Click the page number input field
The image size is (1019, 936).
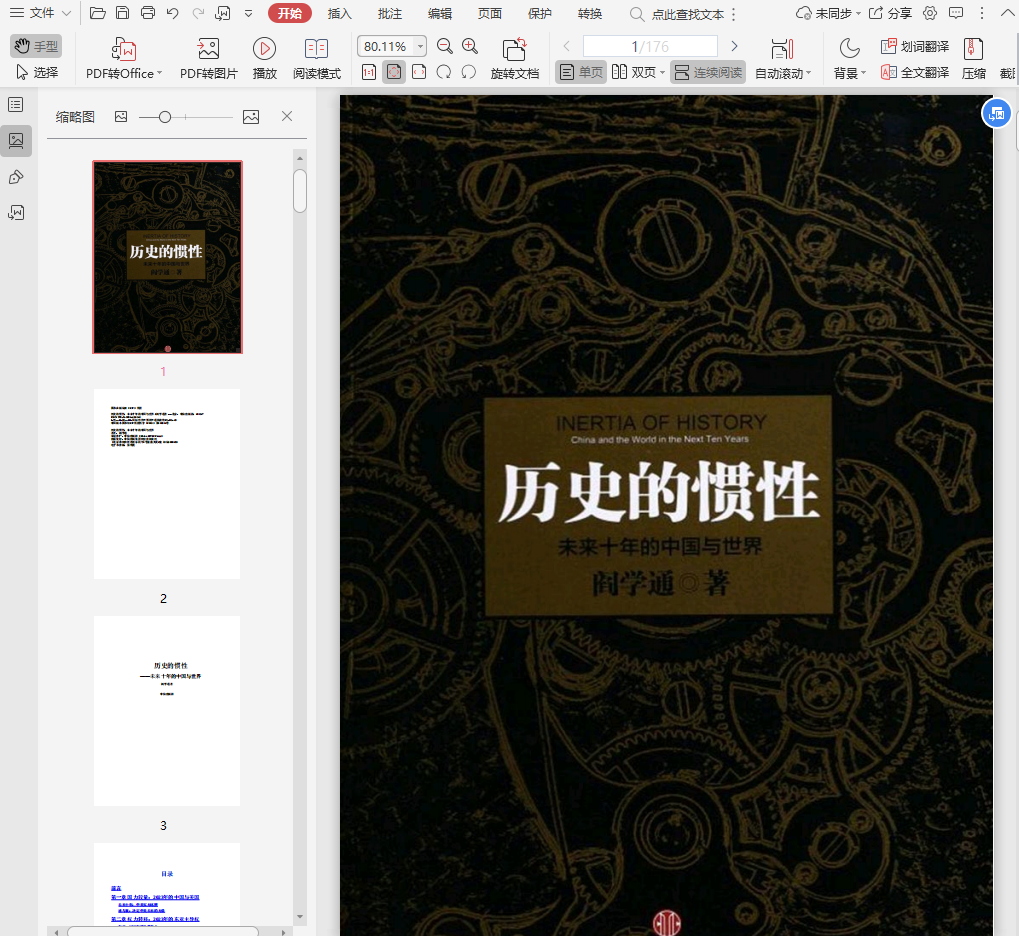click(x=650, y=46)
